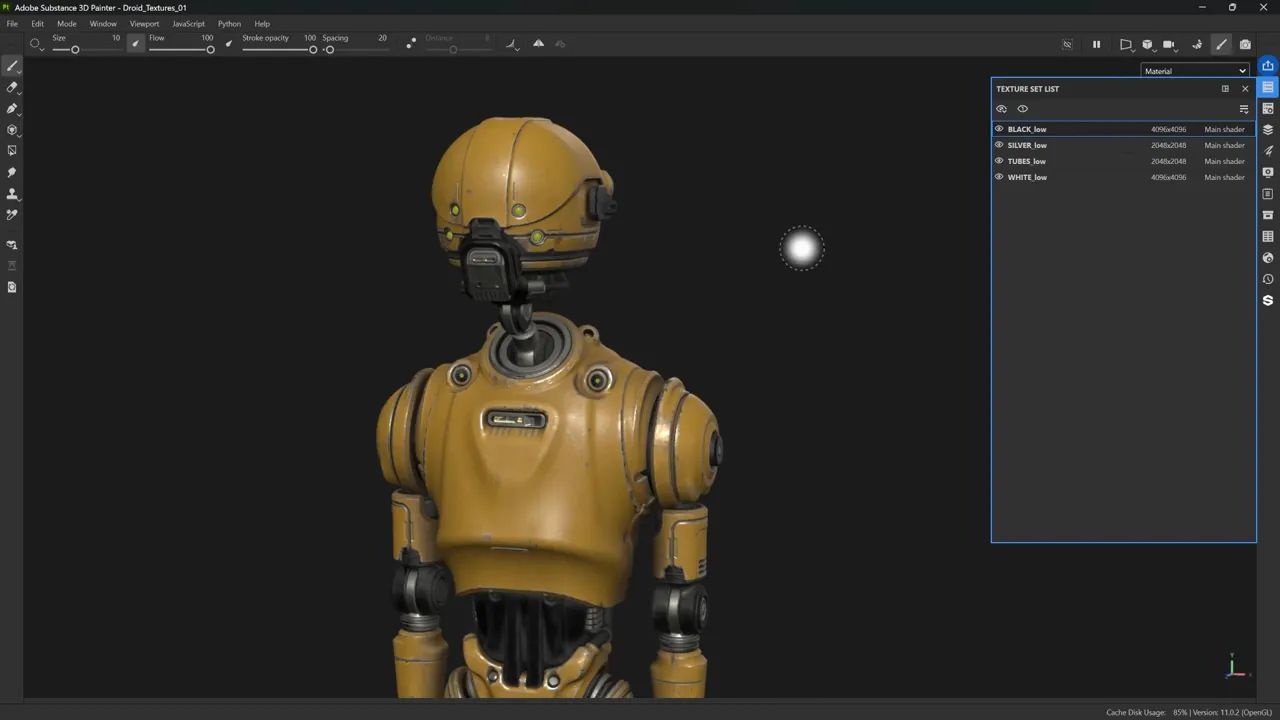Viewport: 1280px width, 720px height.
Task: Click the camera screenshot icon in top toolbar
Action: click(x=1245, y=44)
